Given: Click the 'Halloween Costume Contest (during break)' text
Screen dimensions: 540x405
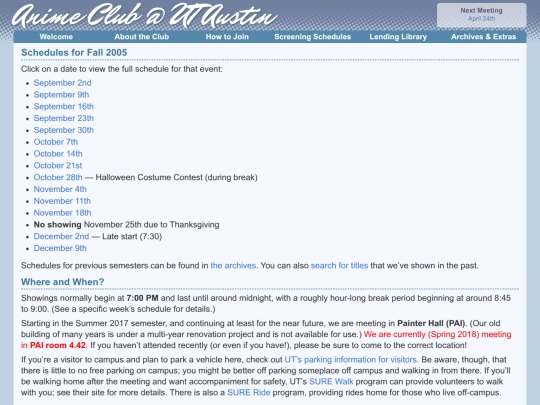Looking at the screenshot, I should [x=176, y=177].
